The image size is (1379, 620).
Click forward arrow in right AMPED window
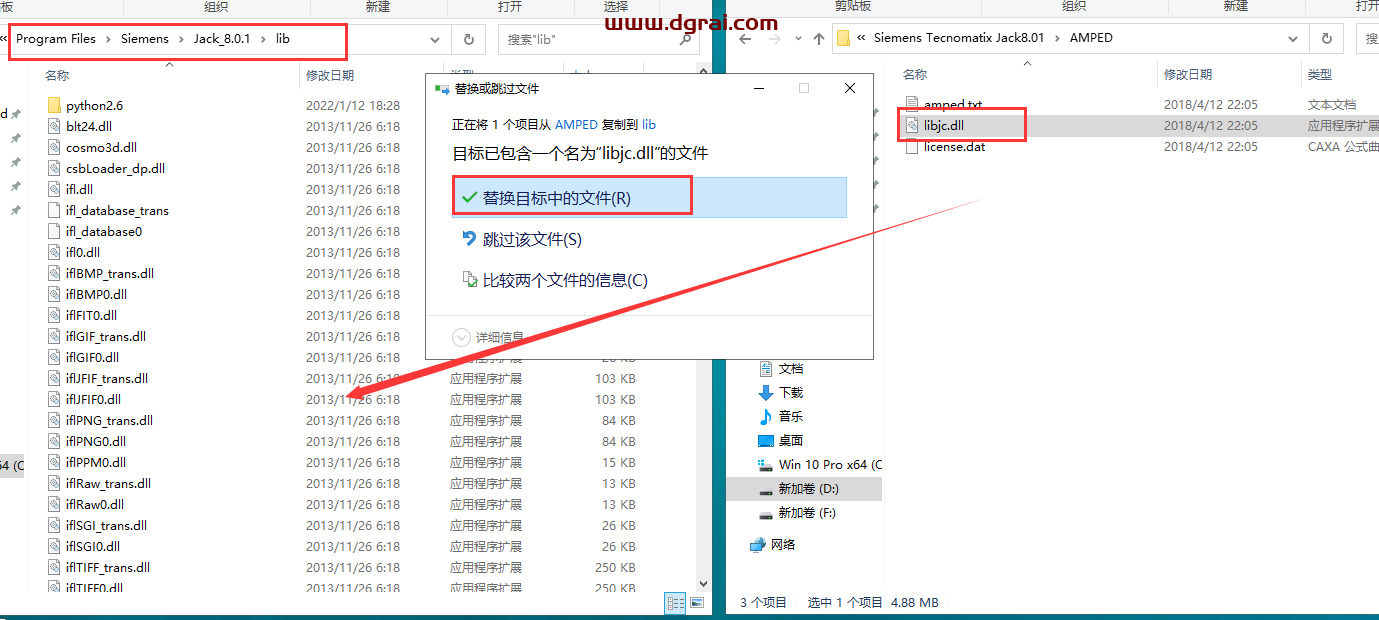tap(775, 39)
